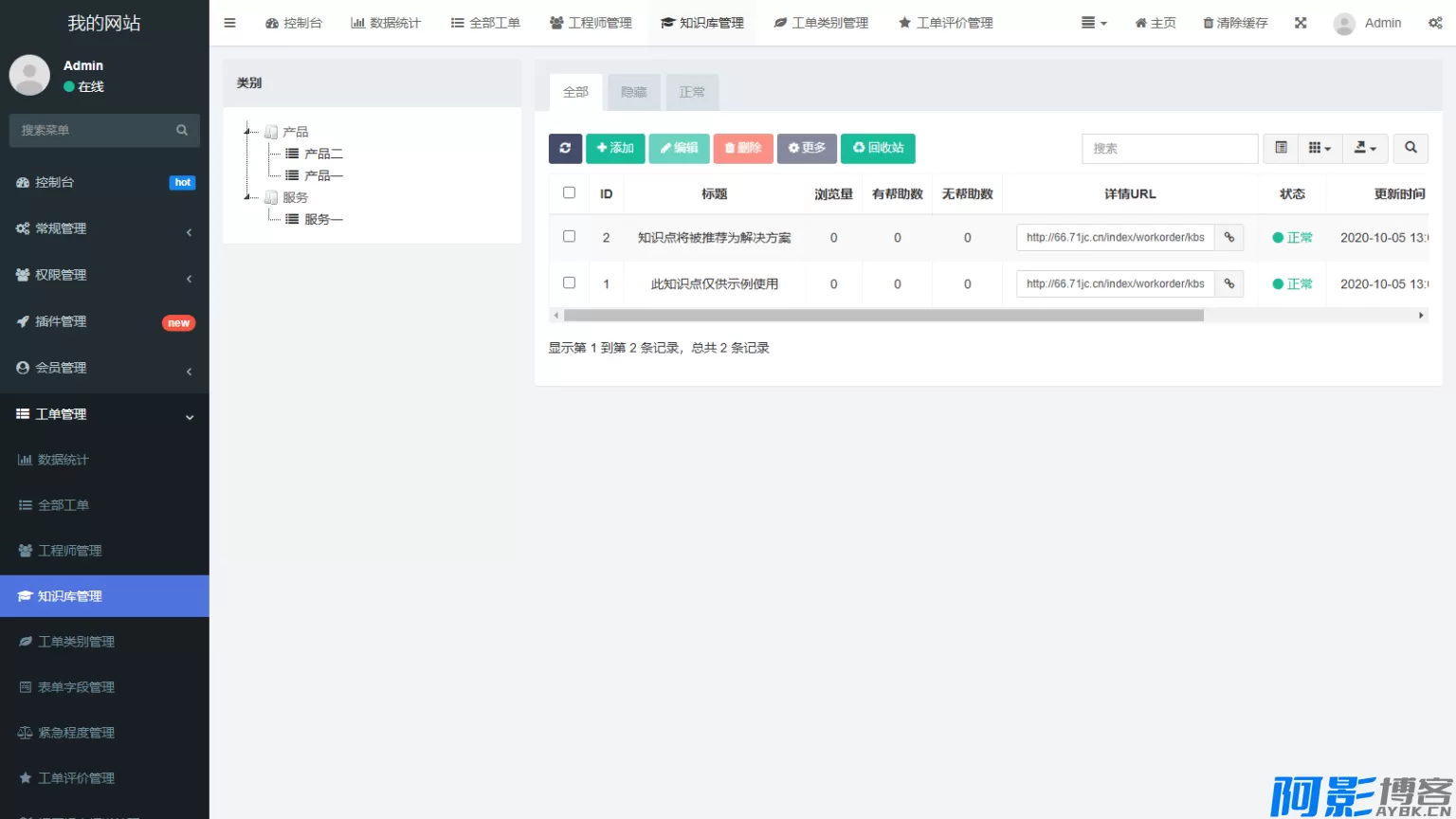Open the 工单类别管理 top tab

tap(821, 23)
